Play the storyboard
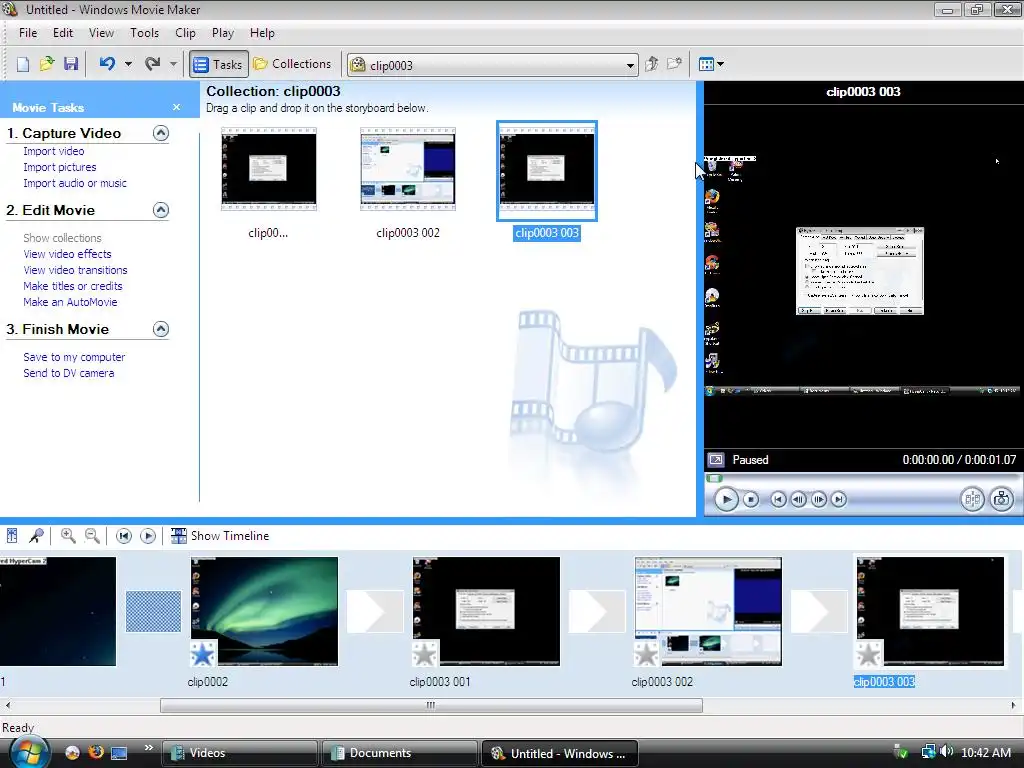Image resolution: width=1024 pixels, height=768 pixels. pyautogui.click(x=148, y=536)
